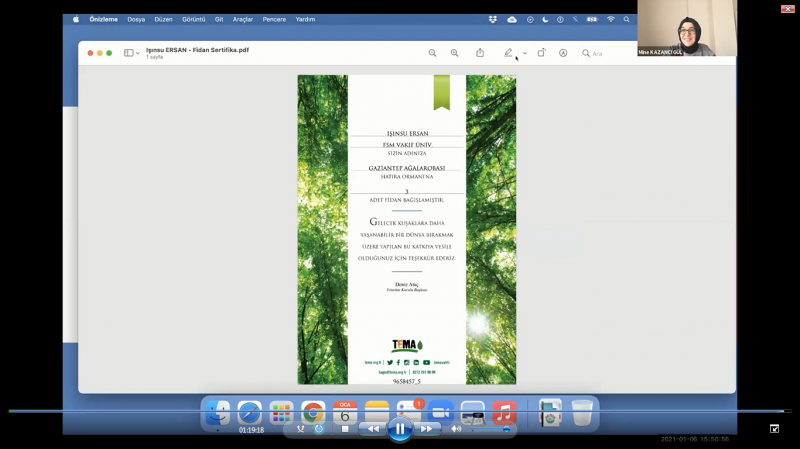Click the zoom out magnifier icon
Screen dimensions: 800x449
point(432,53)
